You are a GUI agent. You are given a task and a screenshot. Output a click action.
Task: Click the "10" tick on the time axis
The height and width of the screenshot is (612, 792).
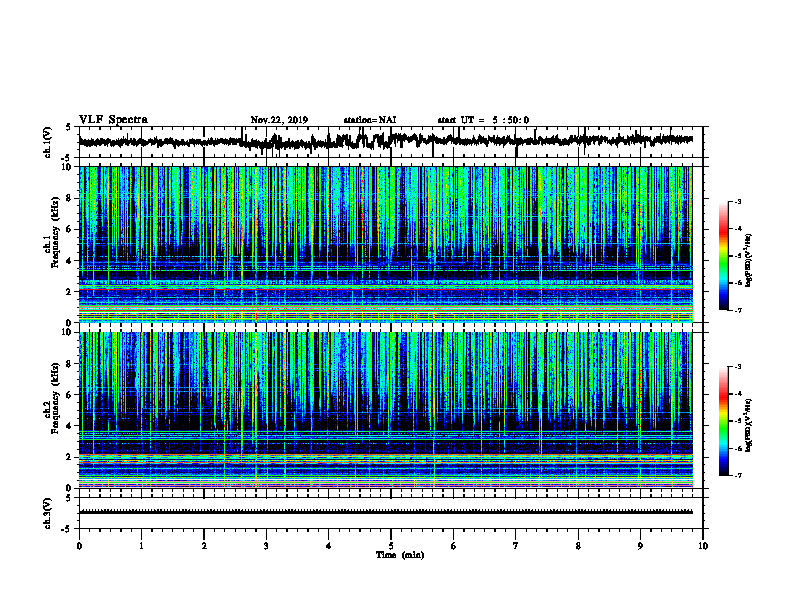point(703,546)
